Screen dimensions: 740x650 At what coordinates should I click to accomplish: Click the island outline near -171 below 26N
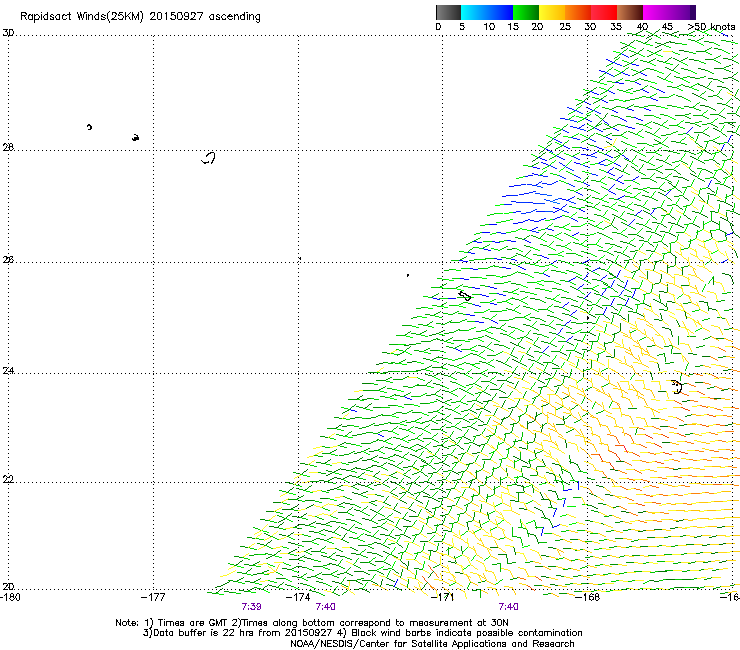pyautogui.click(x=465, y=296)
